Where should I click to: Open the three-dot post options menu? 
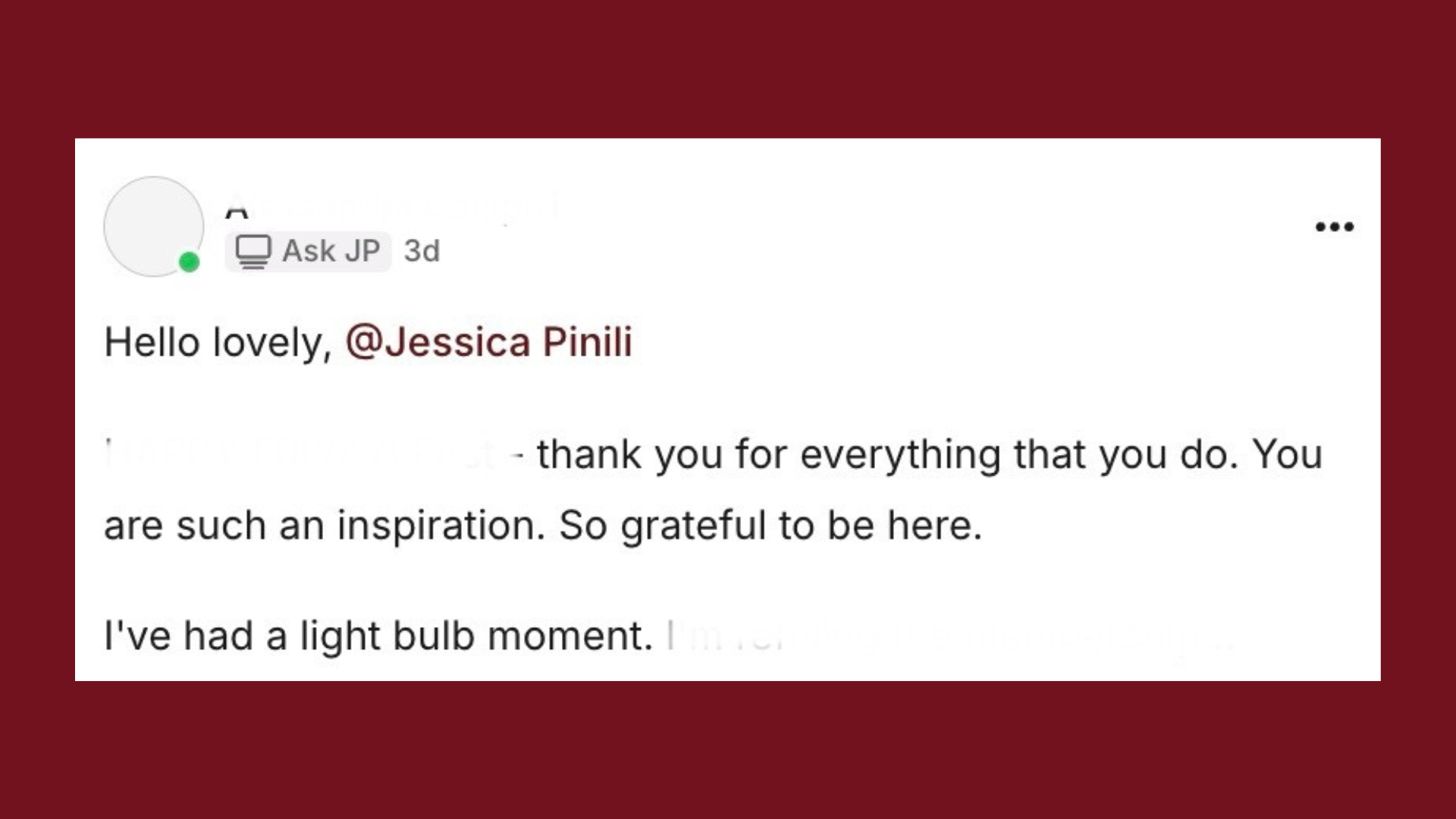pos(1334,227)
